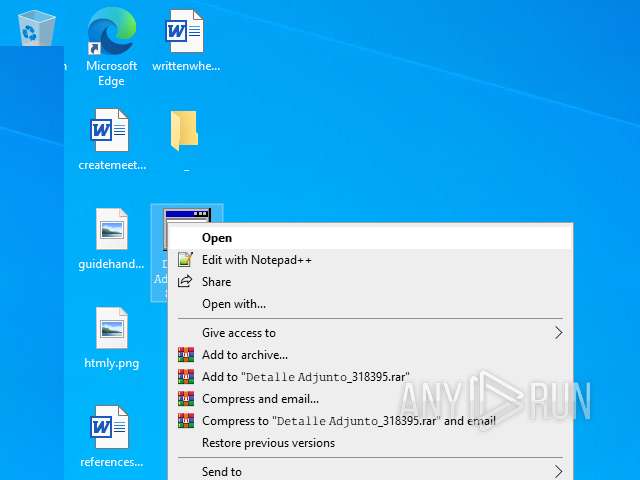Click the createmeet... file name label
Image resolution: width=640 pixels, height=480 pixels.
coord(112,165)
